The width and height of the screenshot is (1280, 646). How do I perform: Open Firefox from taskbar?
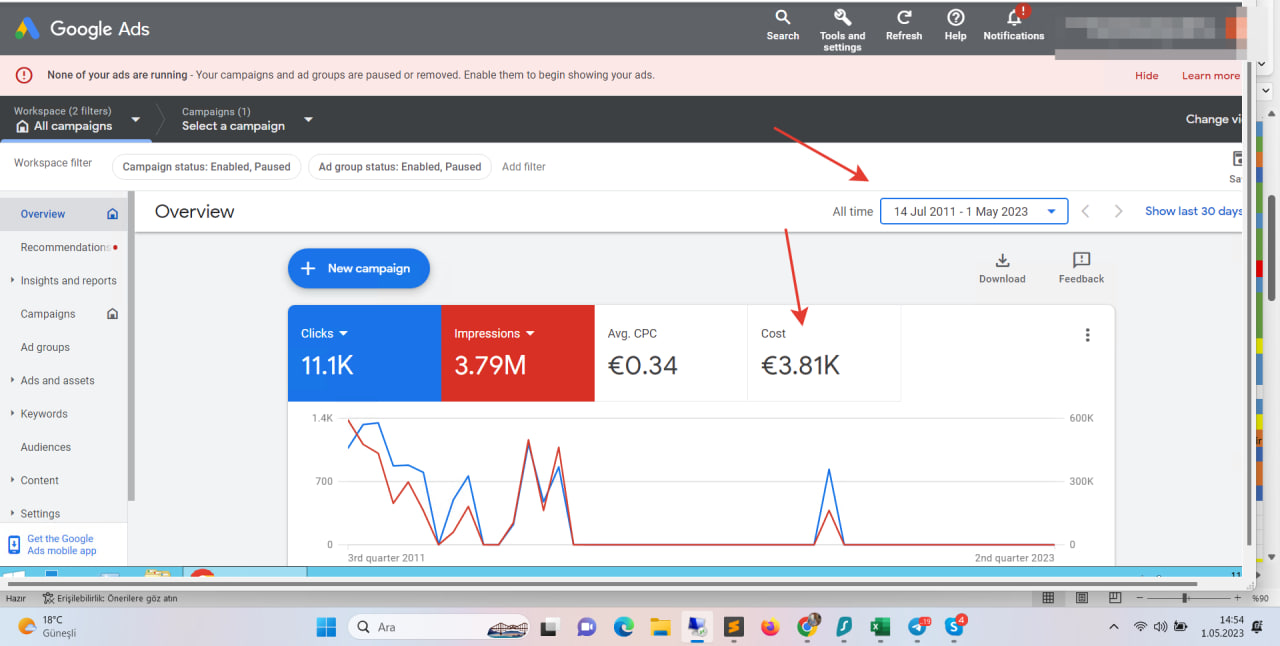769,627
